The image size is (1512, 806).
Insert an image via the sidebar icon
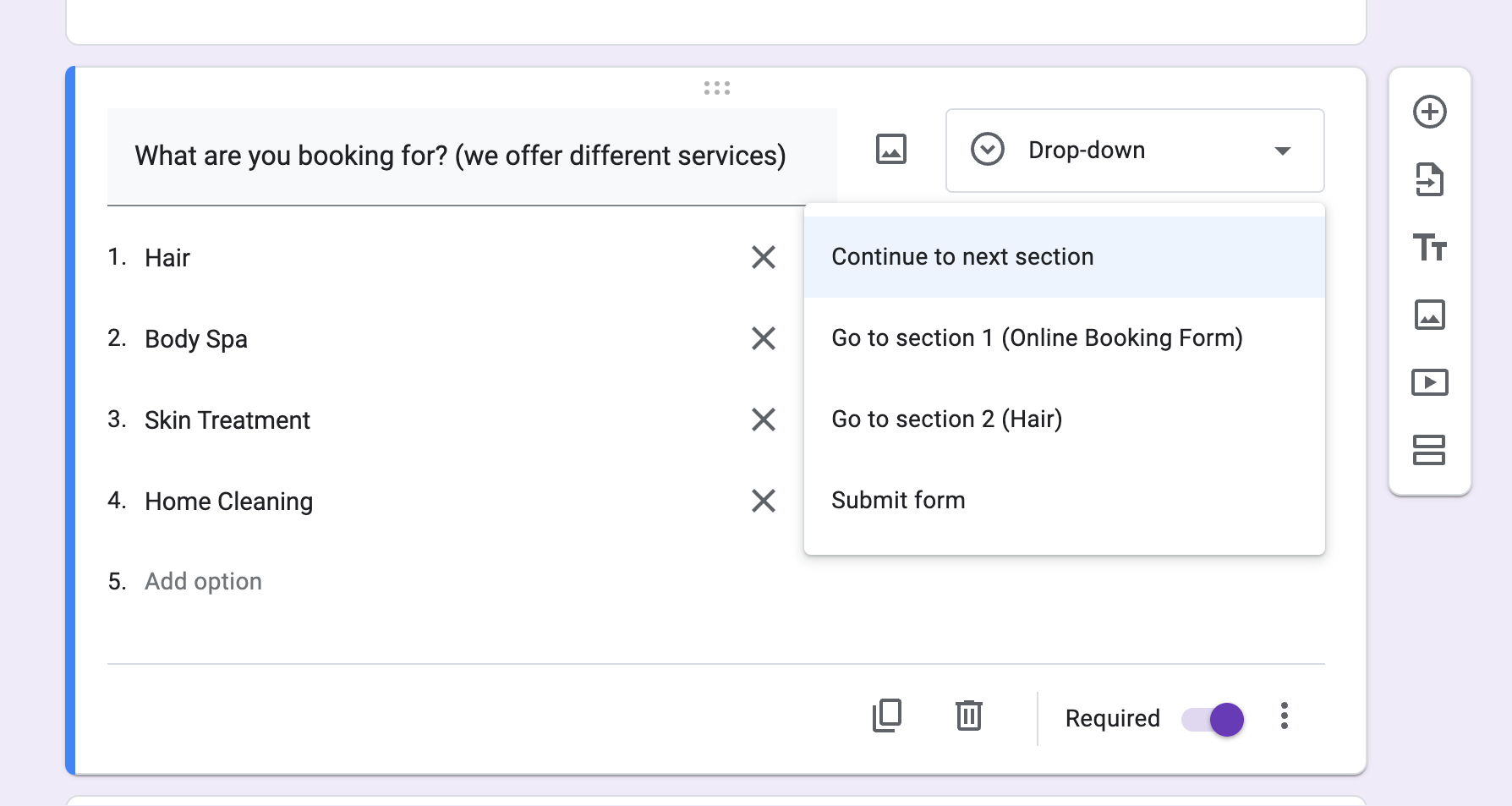(1430, 315)
